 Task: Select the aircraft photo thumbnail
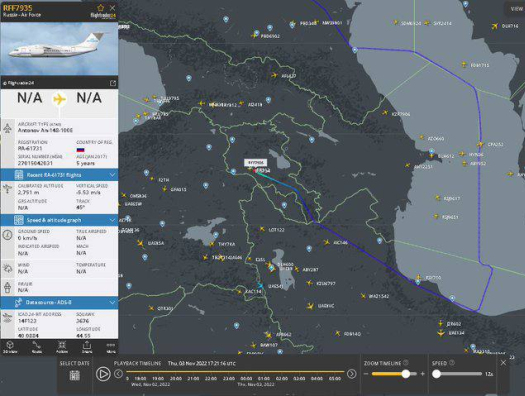tap(59, 49)
